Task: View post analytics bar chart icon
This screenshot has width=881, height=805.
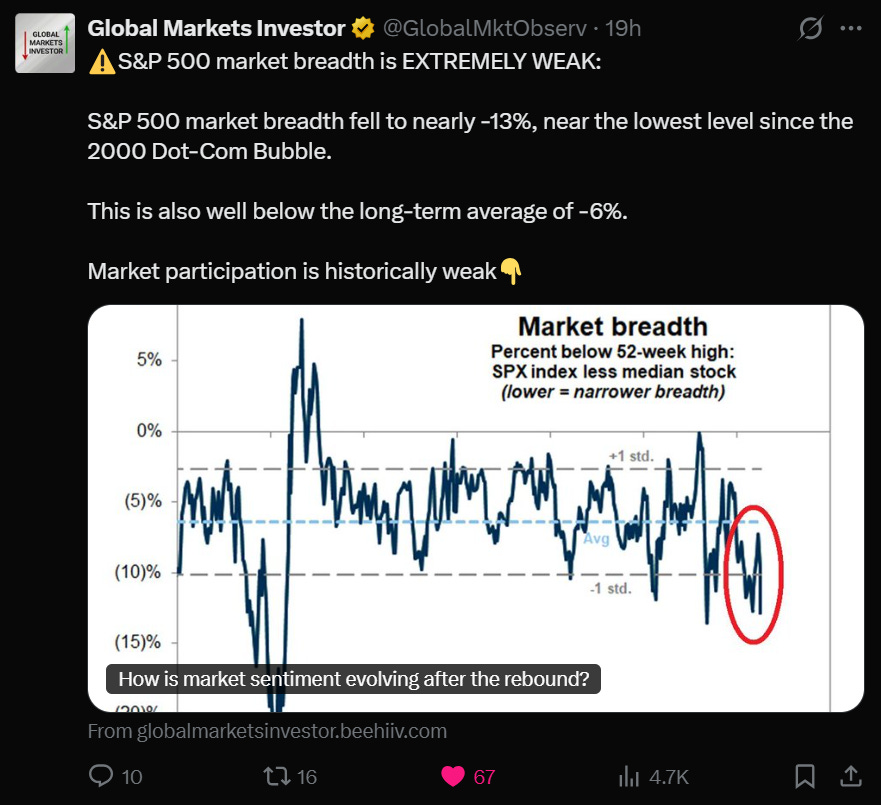Action: (x=629, y=777)
